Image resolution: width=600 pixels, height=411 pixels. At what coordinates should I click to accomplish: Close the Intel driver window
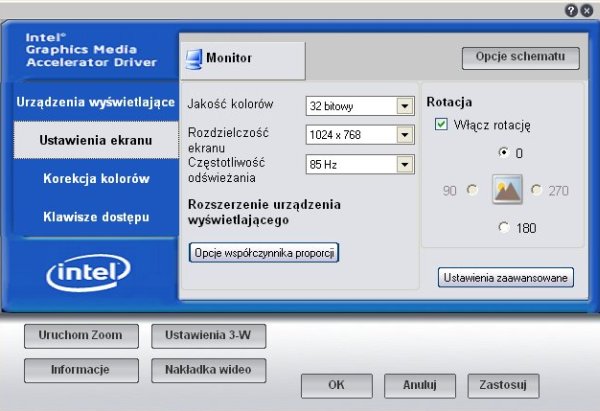click(x=587, y=10)
